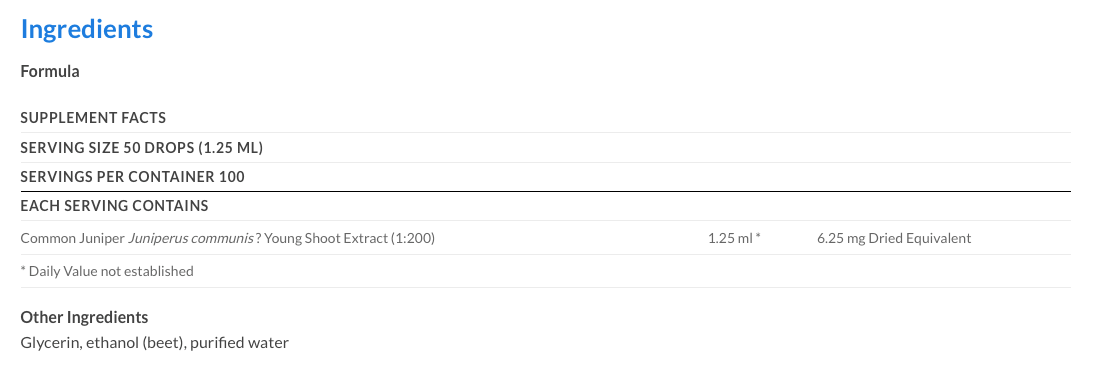Click italic Juniperus communis text
This screenshot has width=1103, height=367.
tap(190, 238)
